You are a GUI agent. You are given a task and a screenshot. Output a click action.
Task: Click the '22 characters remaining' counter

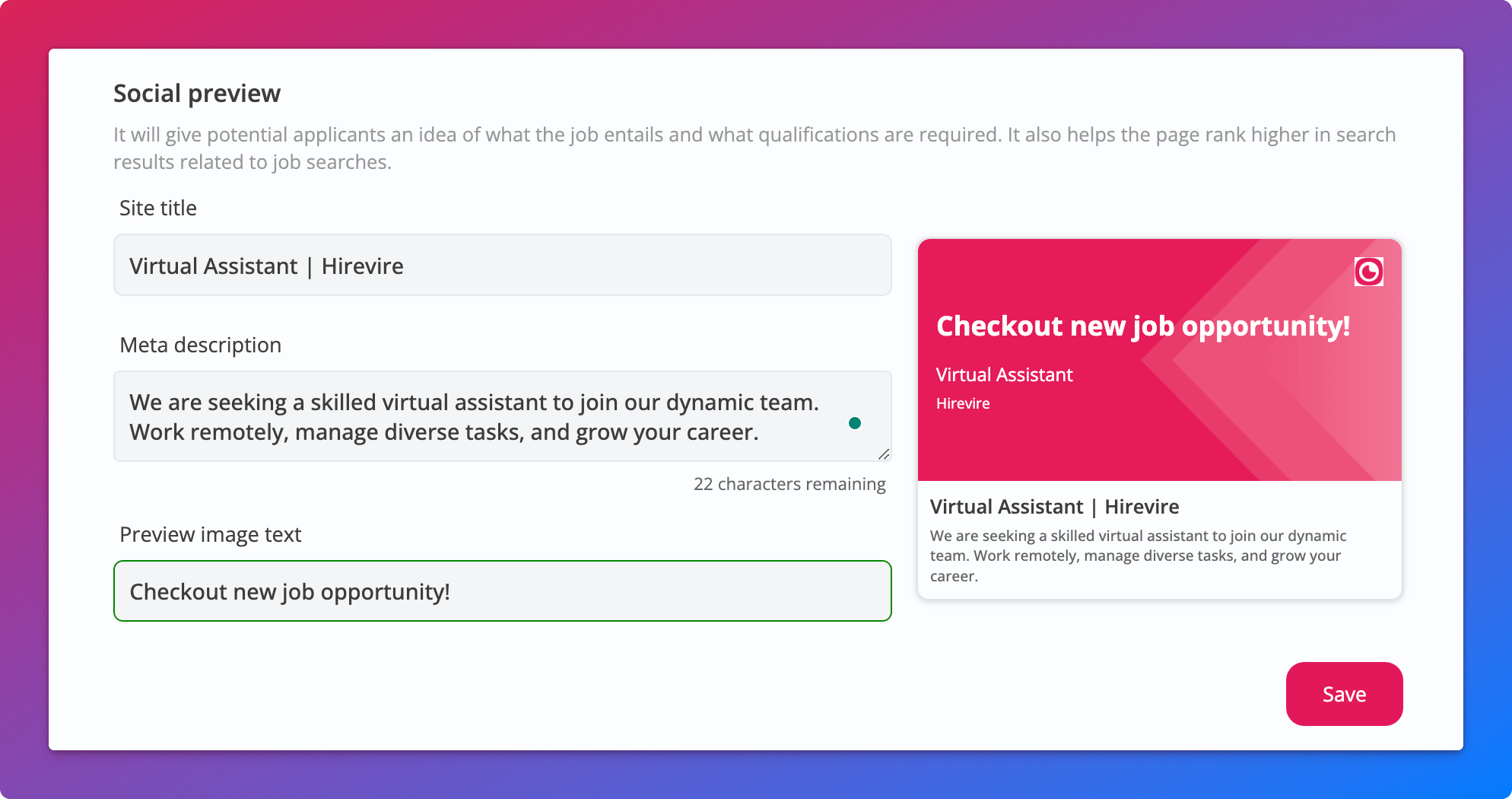tap(789, 484)
